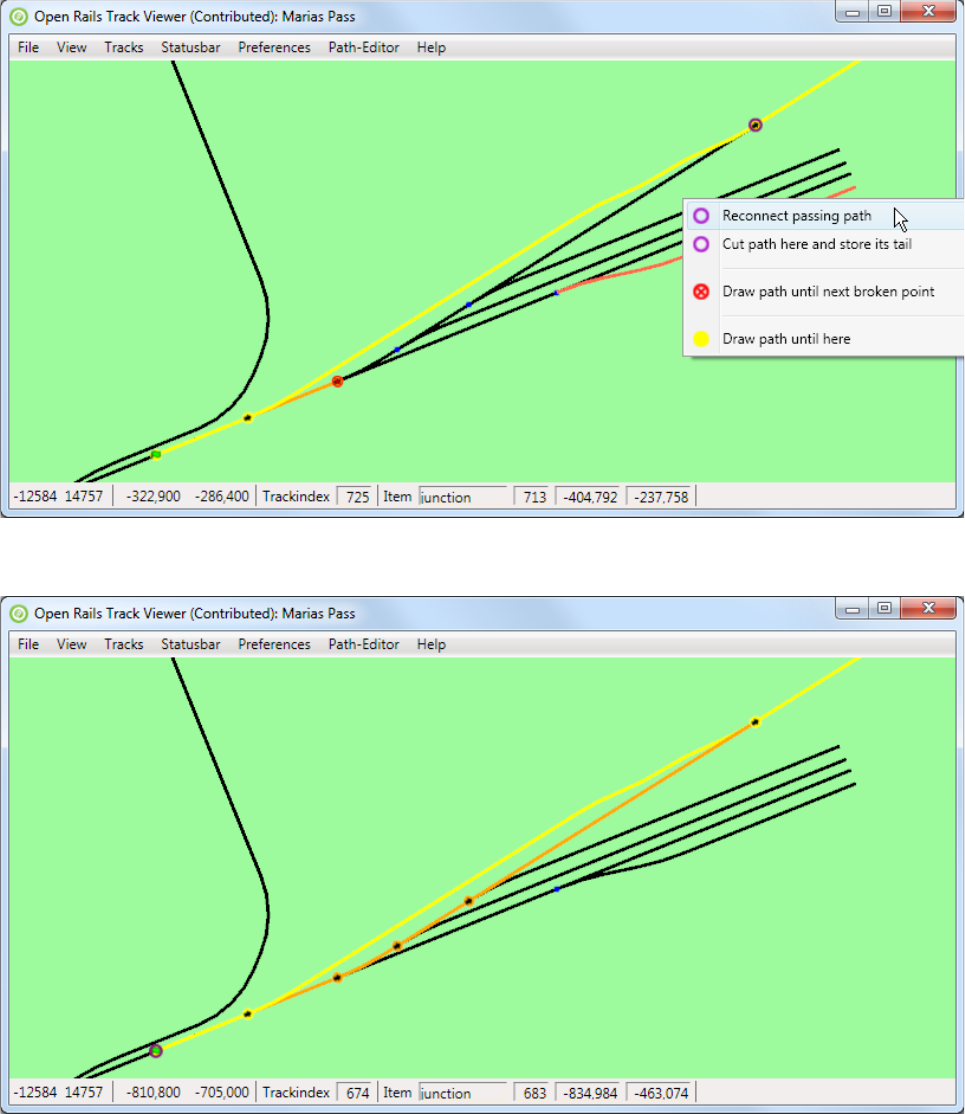
Task: Select purple-ringed junction node in upper window
Action: (x=755, y=125)
